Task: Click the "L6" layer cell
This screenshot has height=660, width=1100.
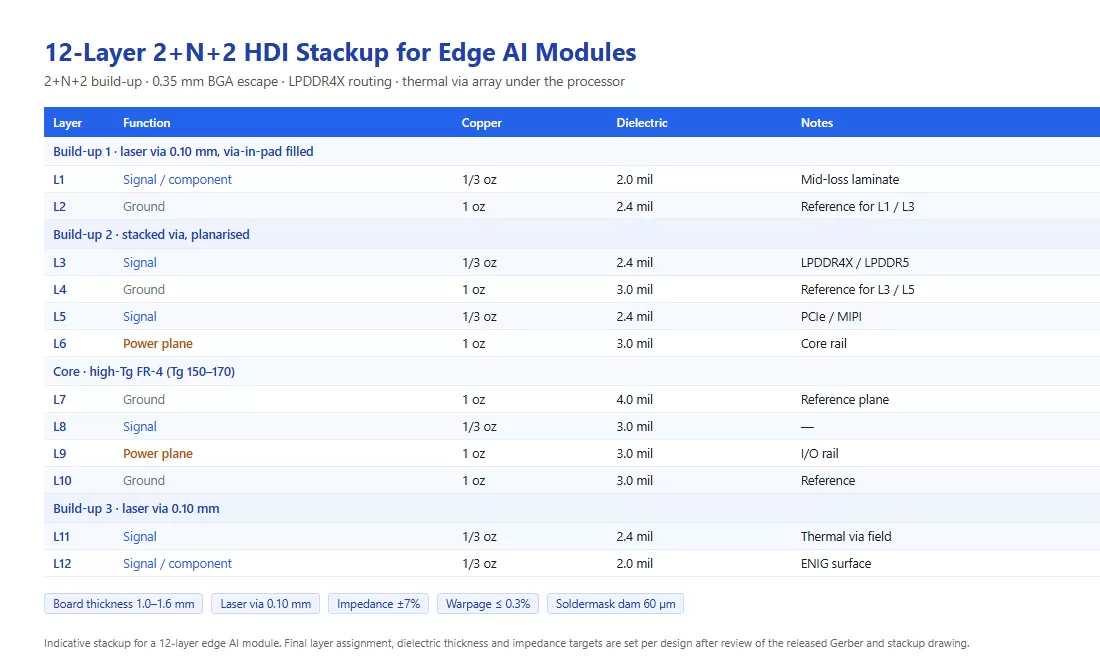Action: point(60,344)
